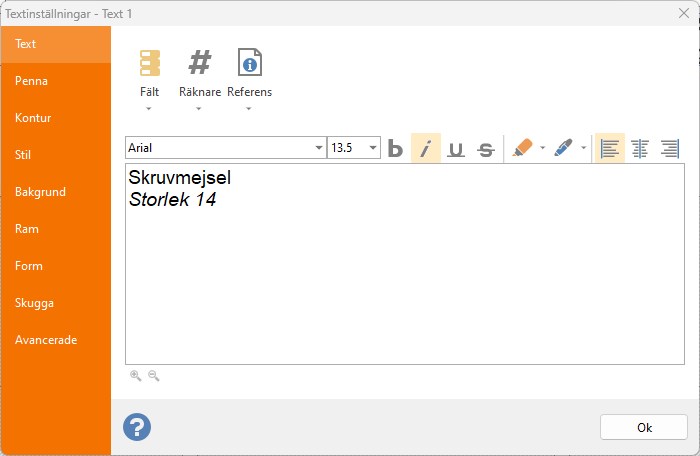Click the Räknare hash icon
This screenshot has width=700, height=456.
click(x=200, y=63)
